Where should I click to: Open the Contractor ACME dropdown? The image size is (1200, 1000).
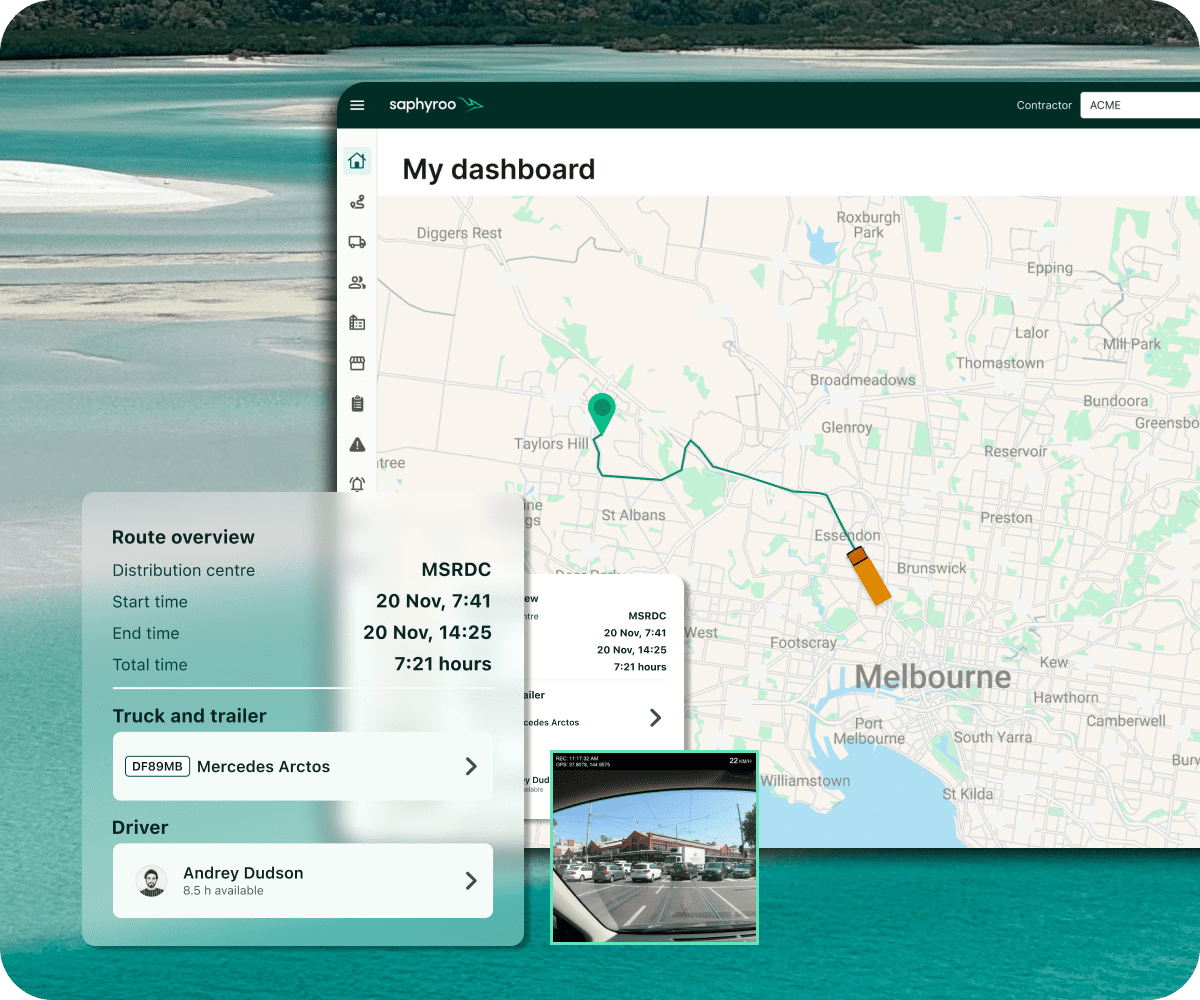tap(1140, 105)
